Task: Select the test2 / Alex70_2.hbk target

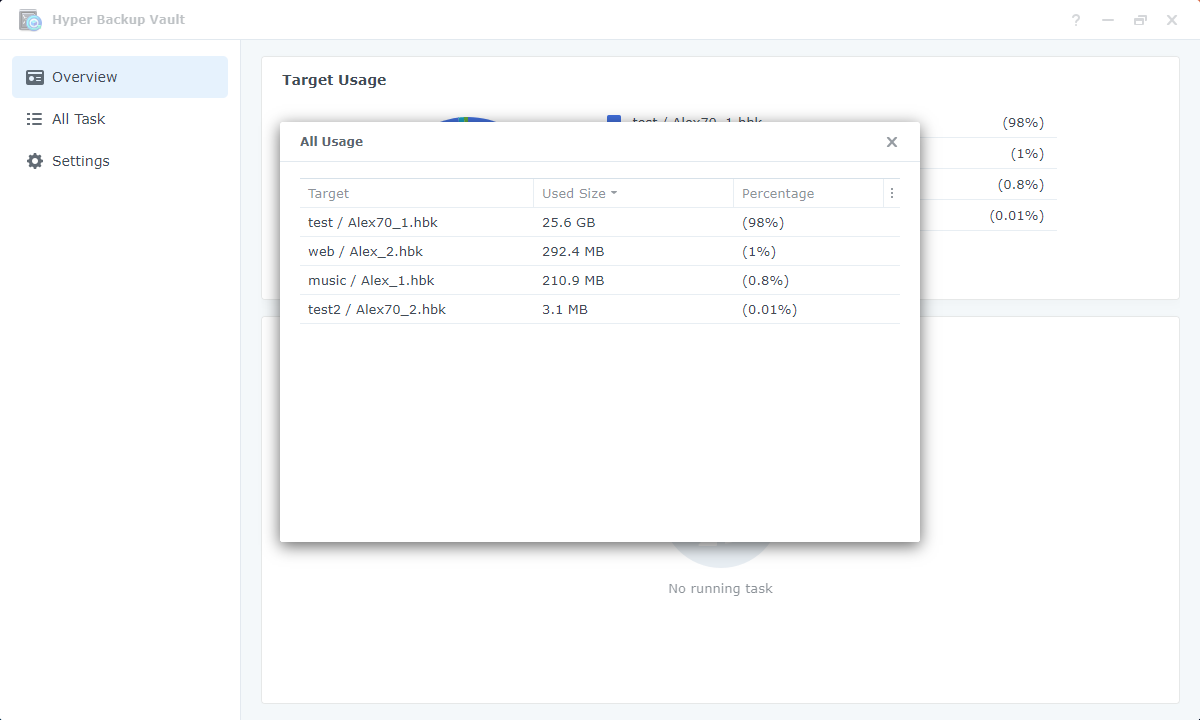Action: (x=377, y=309)
